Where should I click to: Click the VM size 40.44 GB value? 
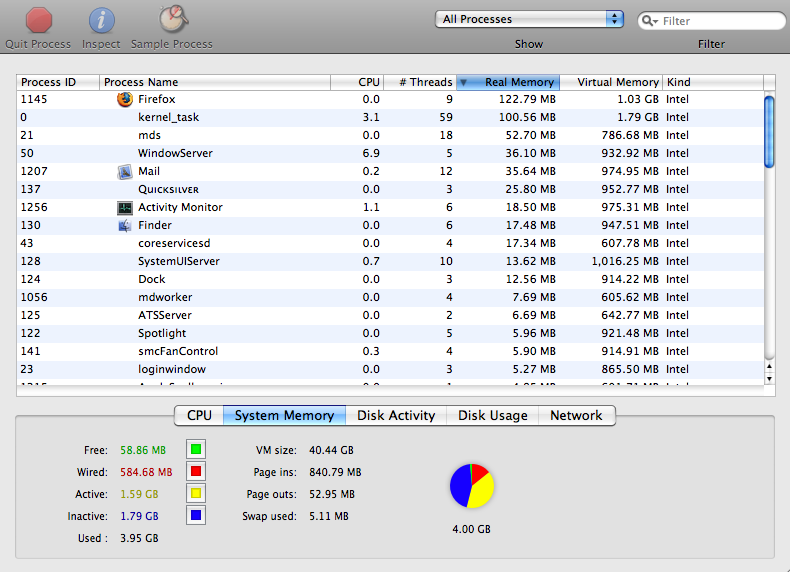[x=332, y=450]
